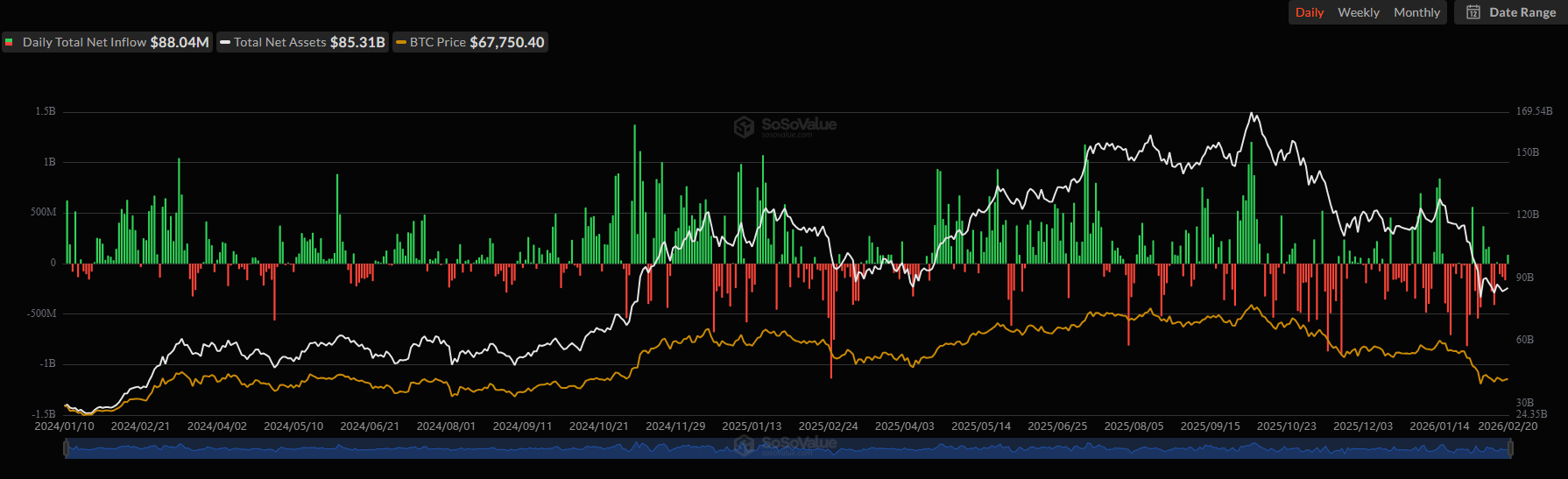Switch to the Monthly view
The width and height of the screenshot is (1568, 479).
[1416, 12]
